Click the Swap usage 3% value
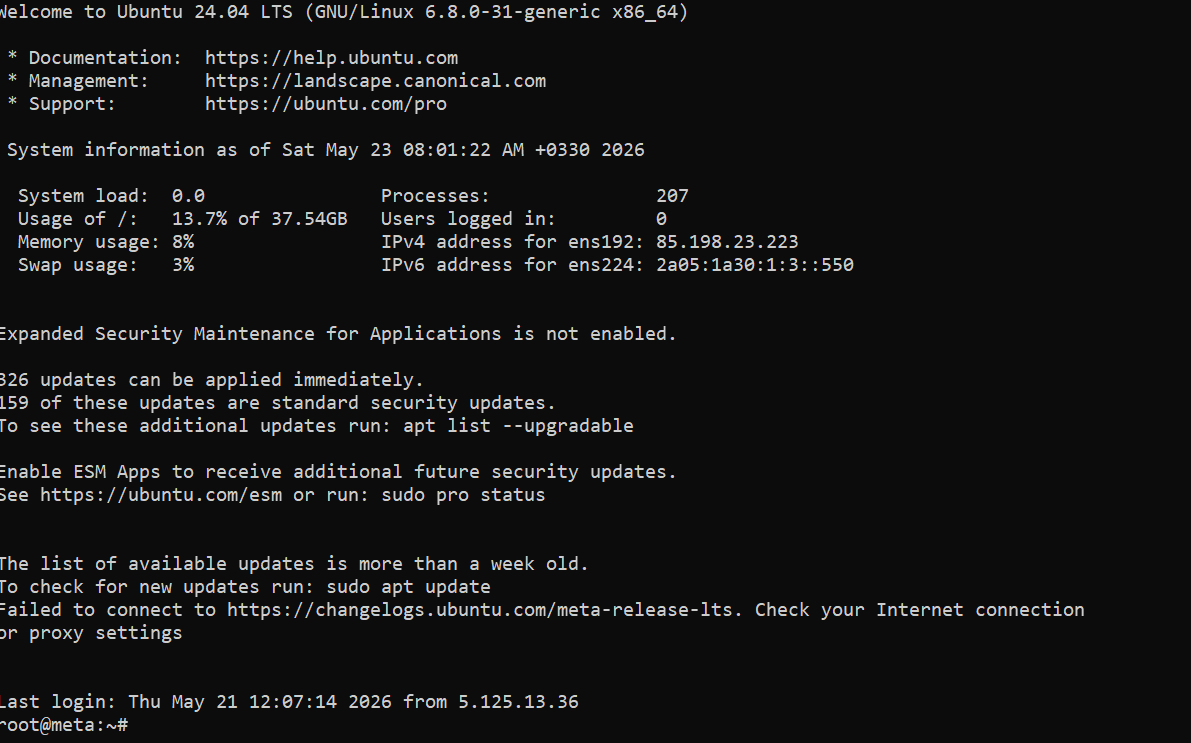1191x743 pixels. pyautogui.click(x=183, y=265)
